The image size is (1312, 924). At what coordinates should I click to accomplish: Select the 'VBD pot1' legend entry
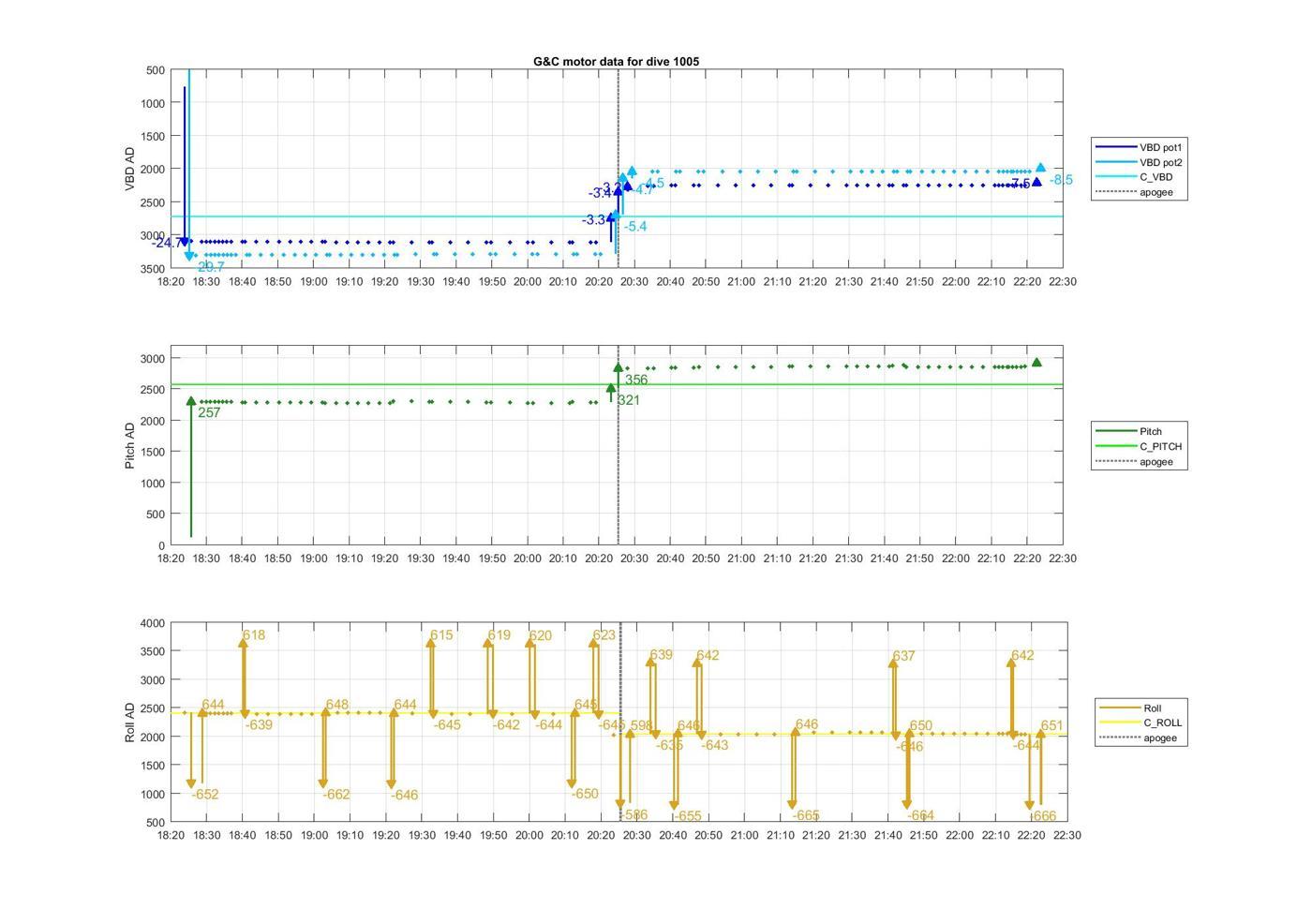coord(1140,147)
